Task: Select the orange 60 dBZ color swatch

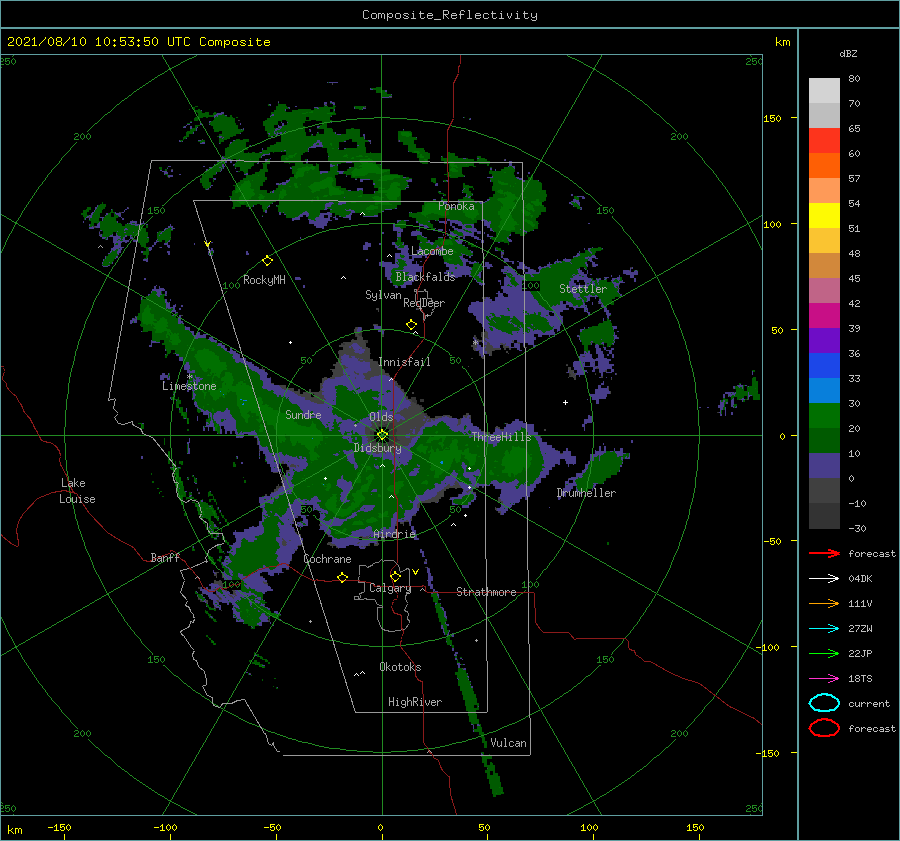Action: click(824, 165)
